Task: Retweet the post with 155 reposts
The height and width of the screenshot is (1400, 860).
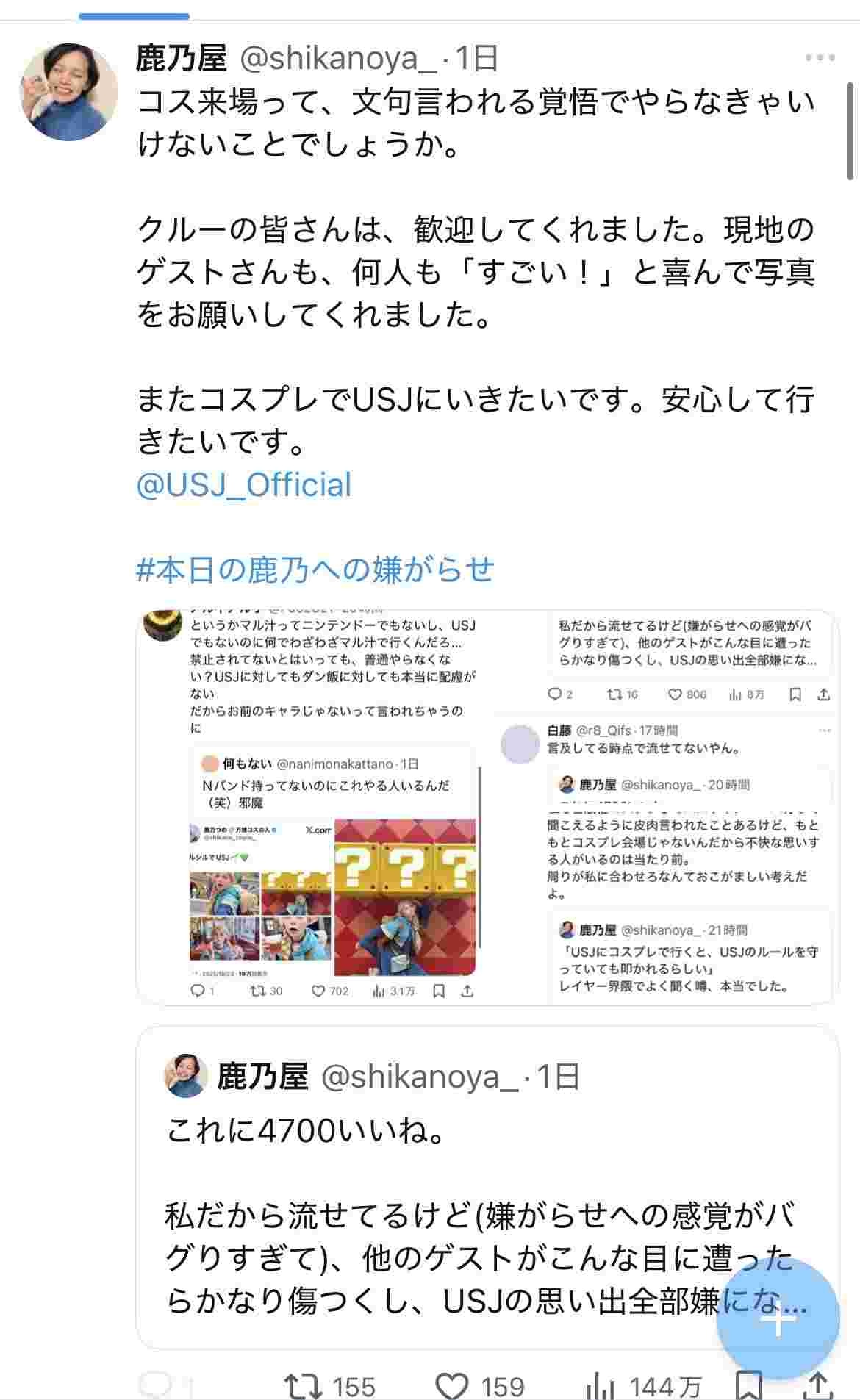Action: coord(330,1387)
